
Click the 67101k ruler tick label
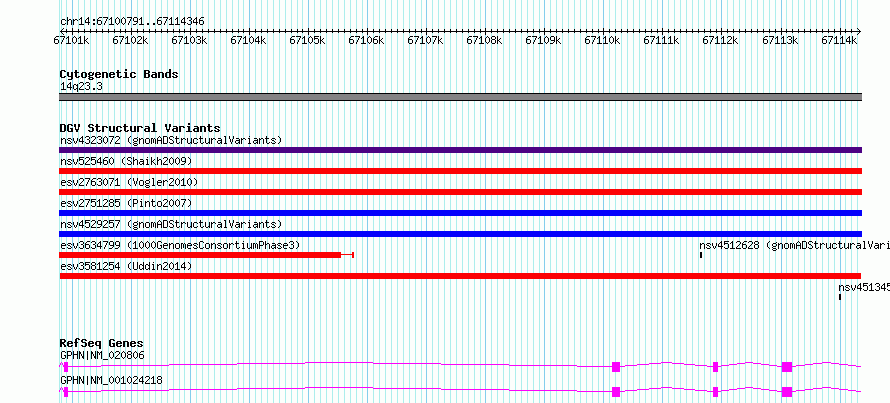[x=72, y=40]
